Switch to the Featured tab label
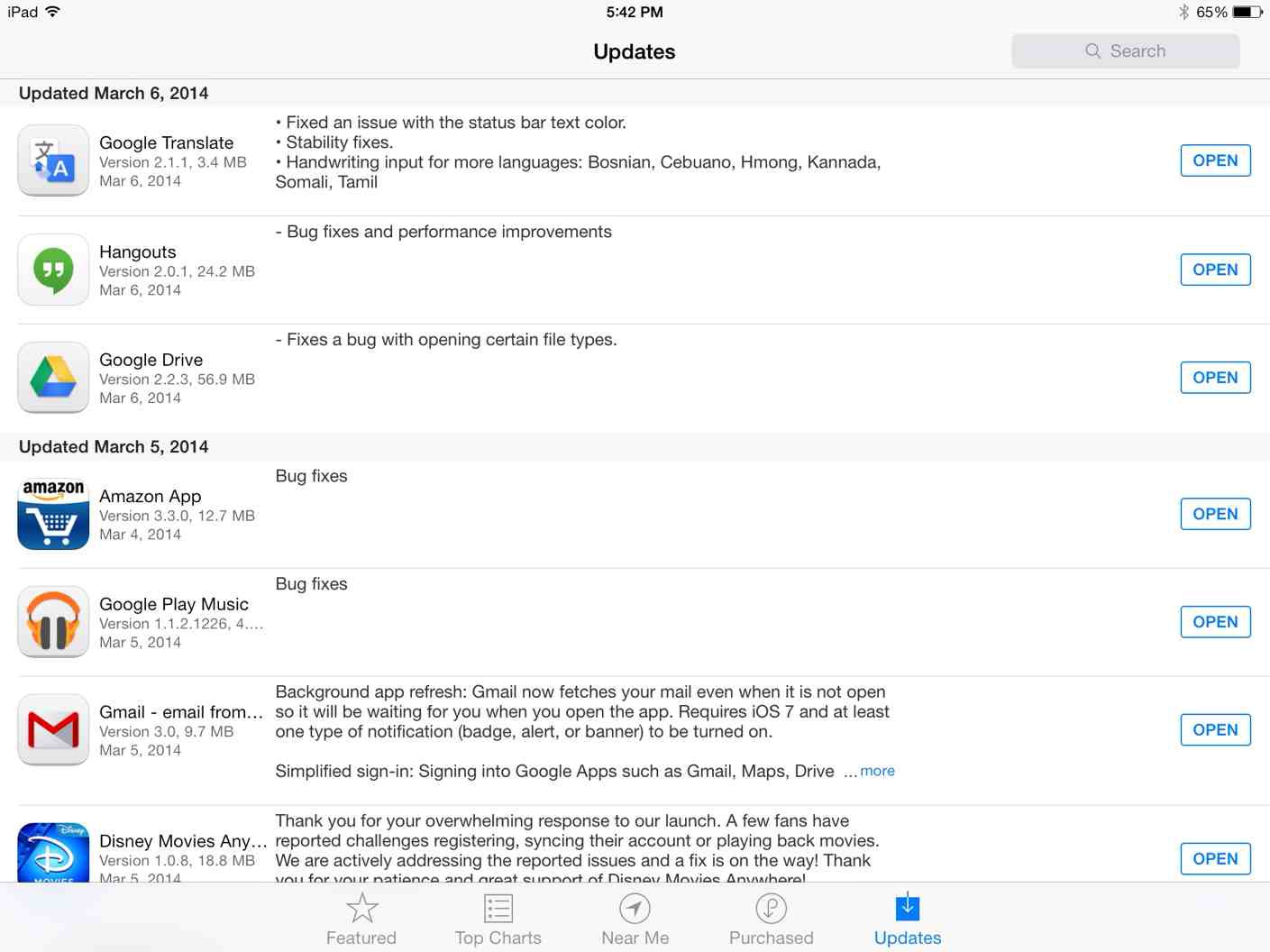Viewport: 1270px width, 952px height. tap(361, 938)
